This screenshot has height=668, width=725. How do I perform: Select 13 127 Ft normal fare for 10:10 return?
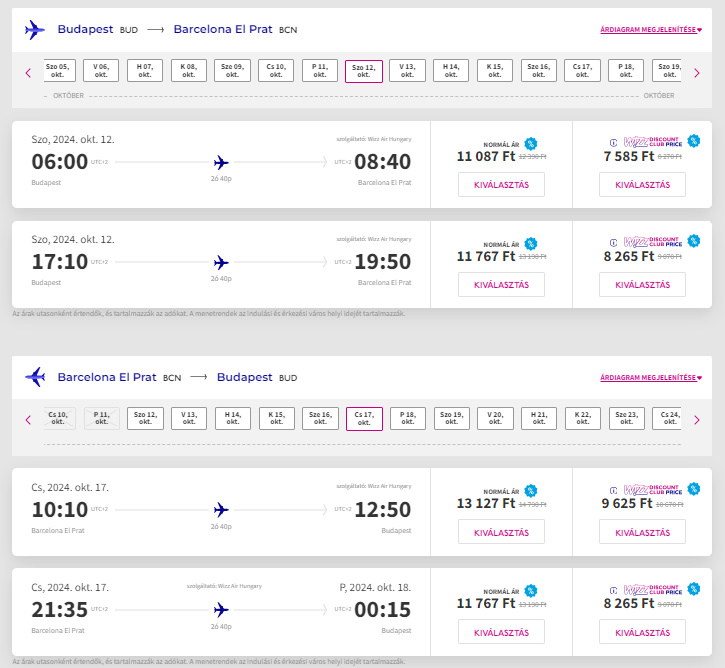pyautogui.click(x=501, y=533)
